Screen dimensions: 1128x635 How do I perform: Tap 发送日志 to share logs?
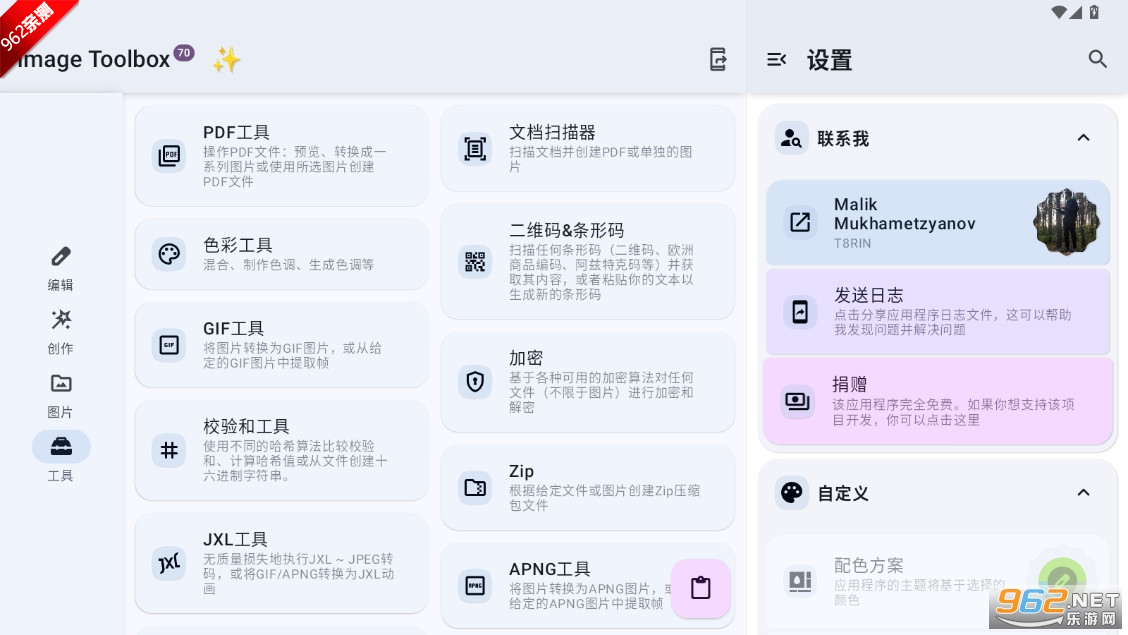937,311
